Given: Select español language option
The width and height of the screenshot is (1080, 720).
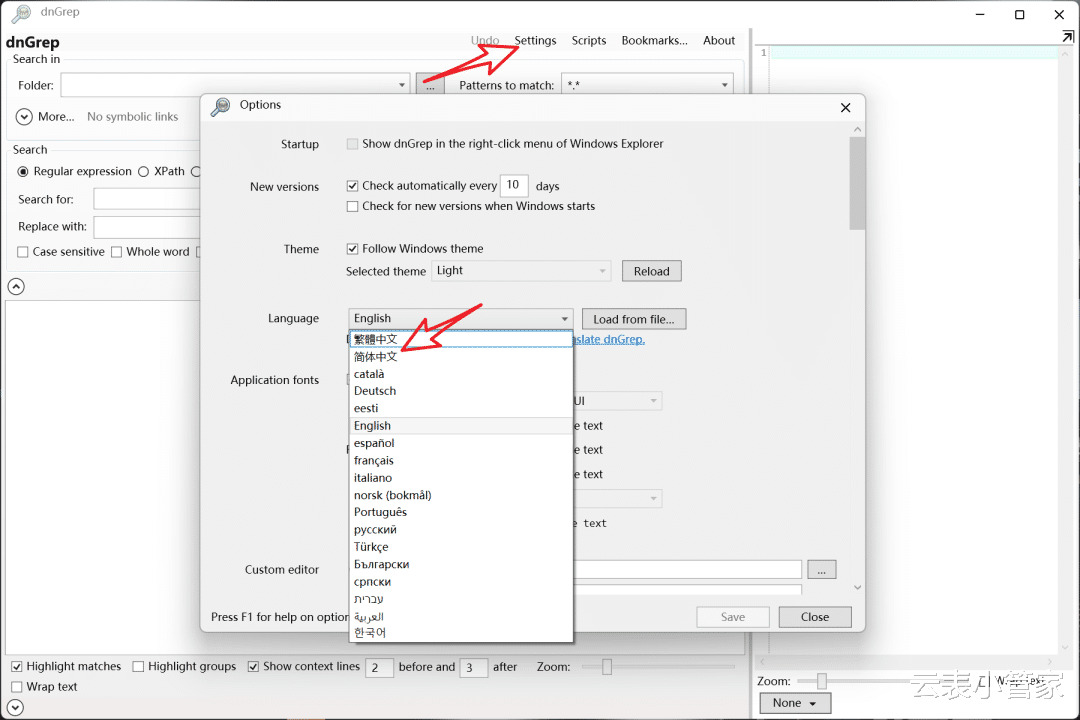Looking at the screenshot, I should pos(461,443).
